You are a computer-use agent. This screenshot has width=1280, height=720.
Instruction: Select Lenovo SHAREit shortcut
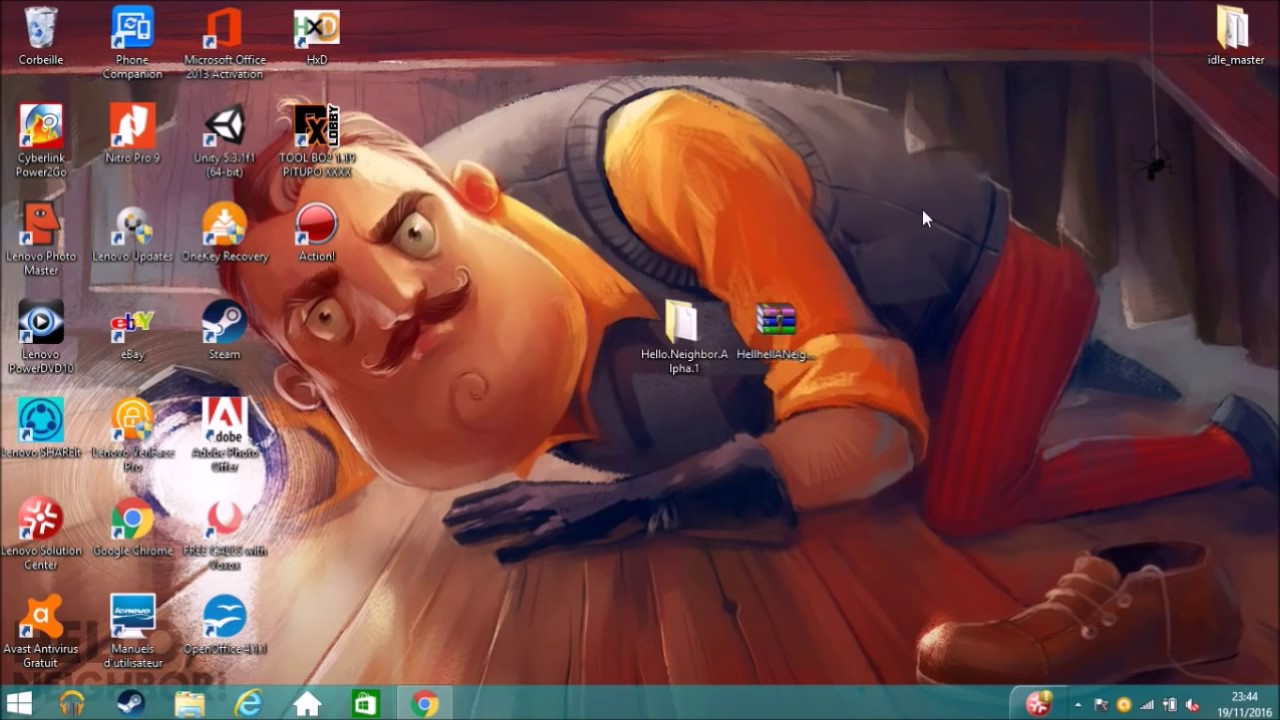click(41, 428)
